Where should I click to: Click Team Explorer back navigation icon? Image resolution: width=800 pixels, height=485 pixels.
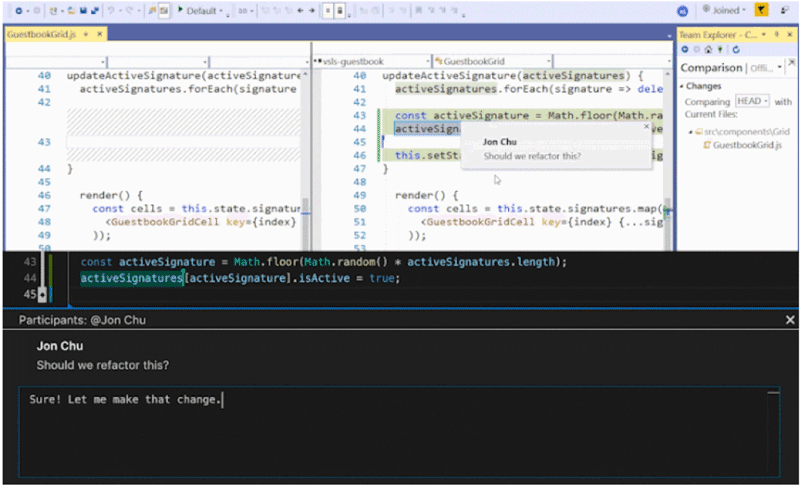pyautogui.click(x=685, y=49)
